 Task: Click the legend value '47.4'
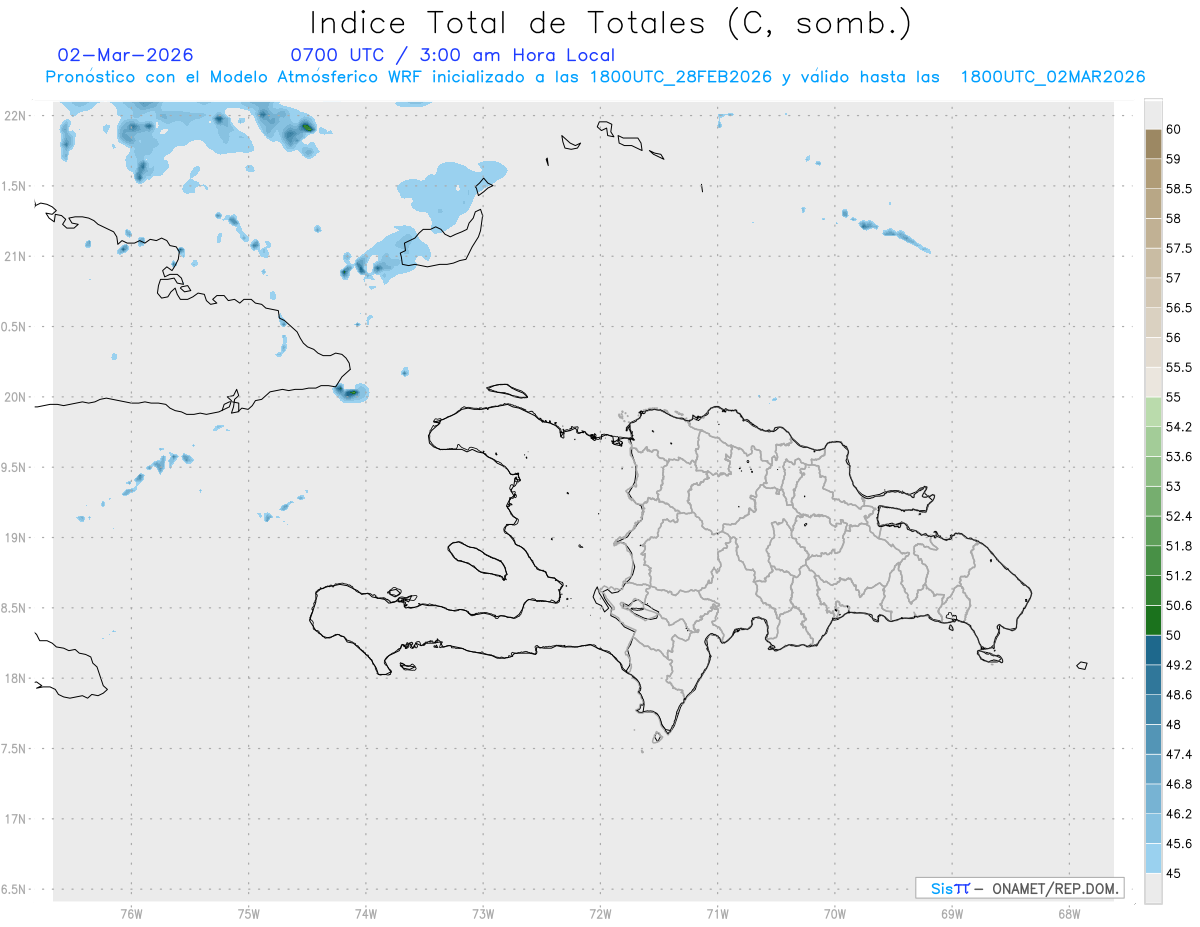pyautogui.click(x=1179, y=754)
